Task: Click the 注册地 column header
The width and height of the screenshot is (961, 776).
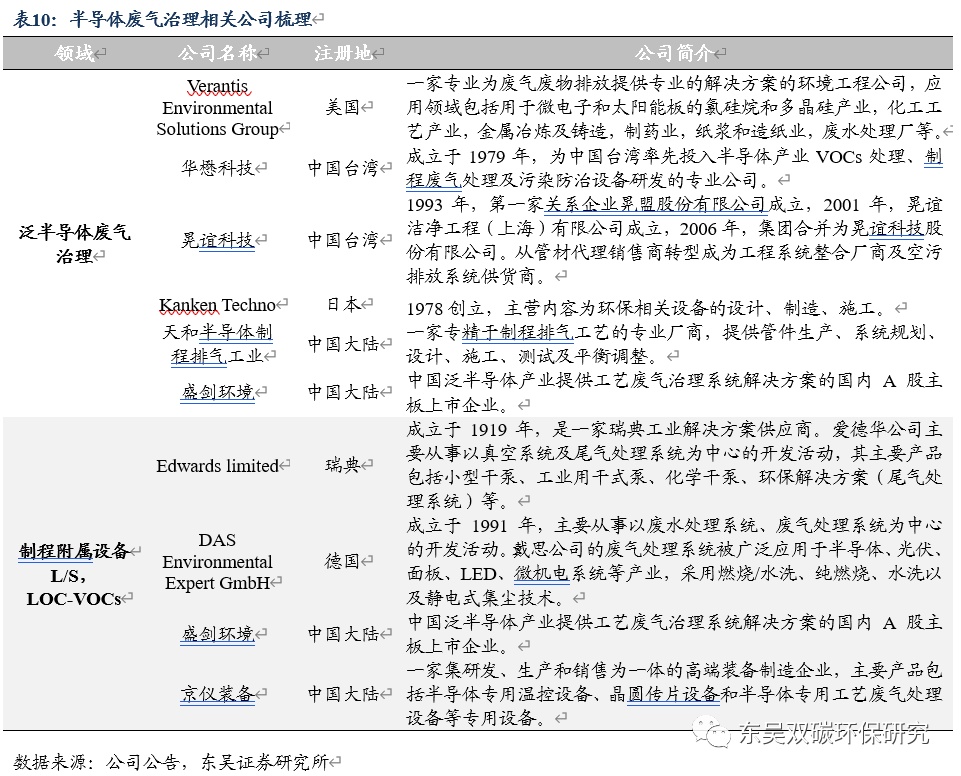Action: point(343,53)
